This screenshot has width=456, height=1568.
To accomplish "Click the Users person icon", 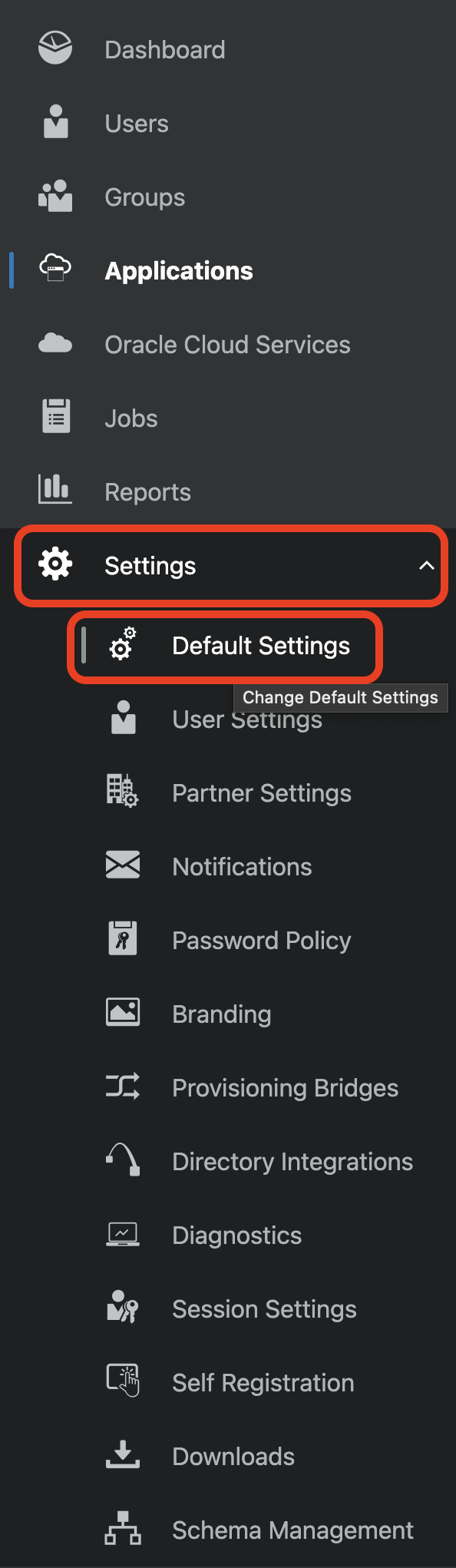I will pyautogui.click(x=55, y=122).
